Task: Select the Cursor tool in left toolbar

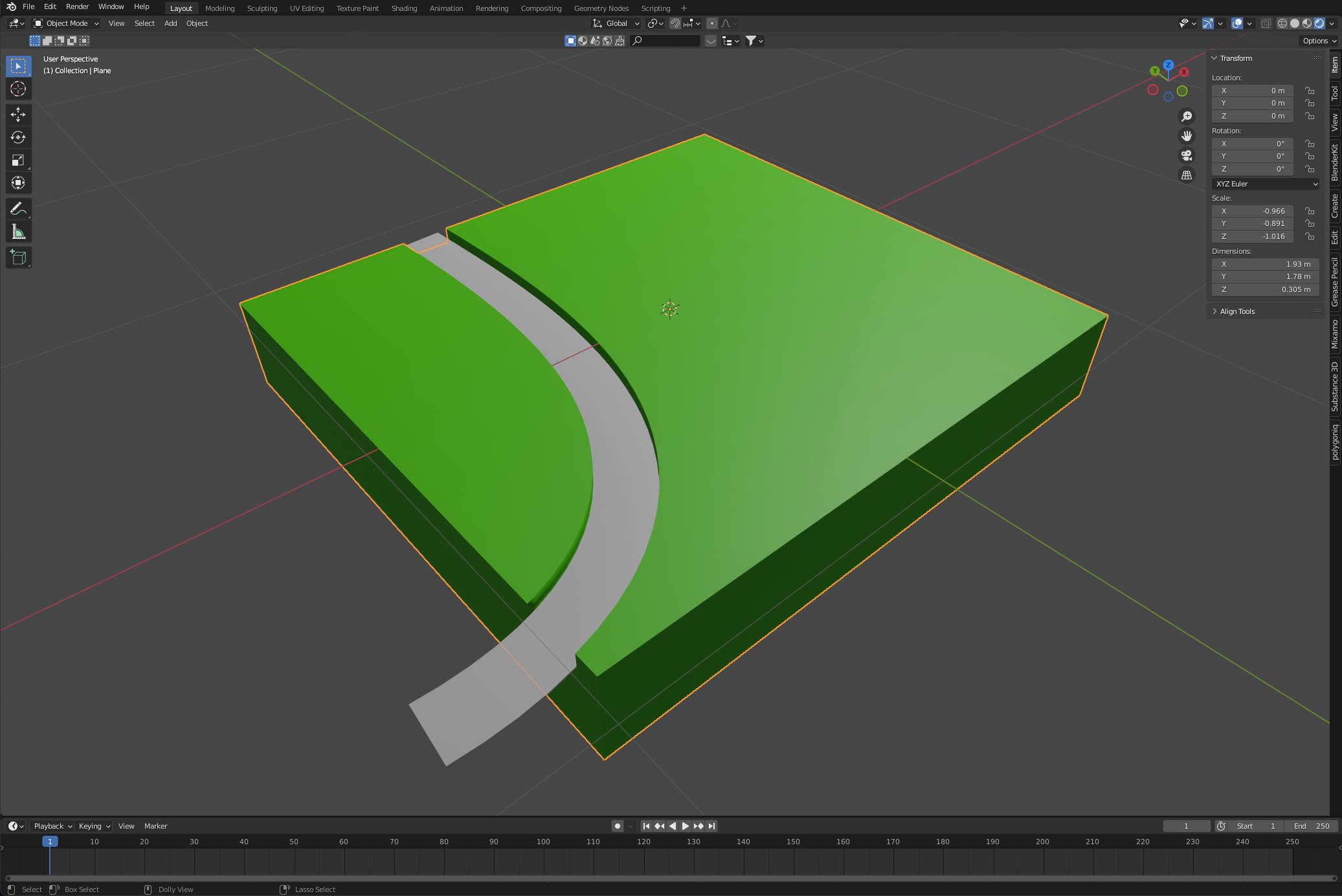Action: tap(18, 89)
